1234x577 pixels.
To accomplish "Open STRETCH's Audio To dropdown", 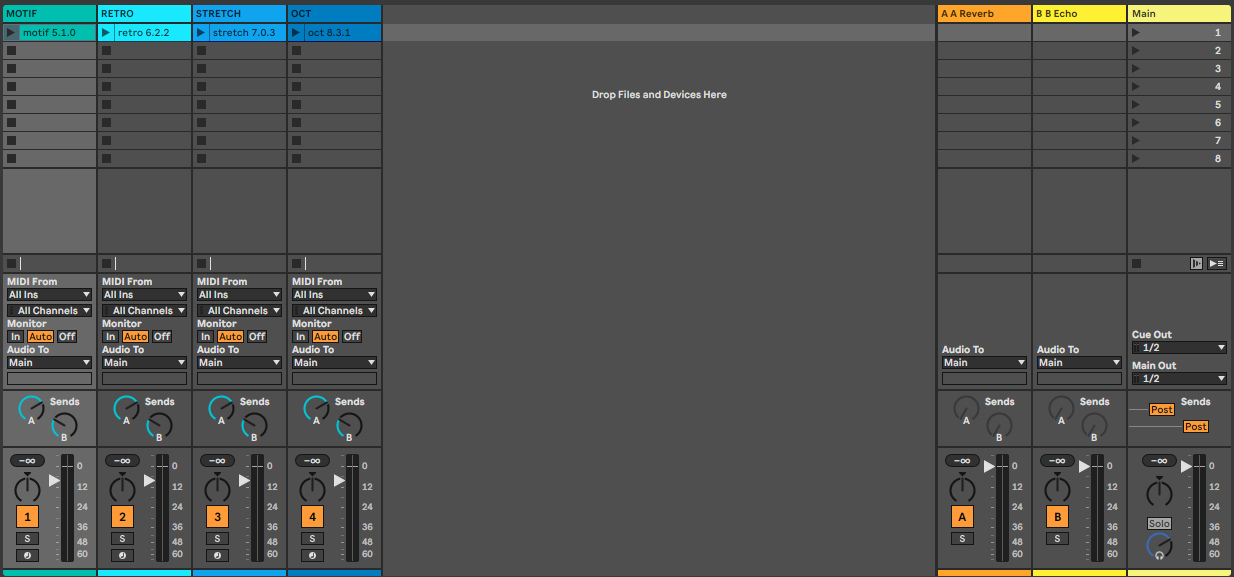I will pyautogui.click(x=239, y=363).
